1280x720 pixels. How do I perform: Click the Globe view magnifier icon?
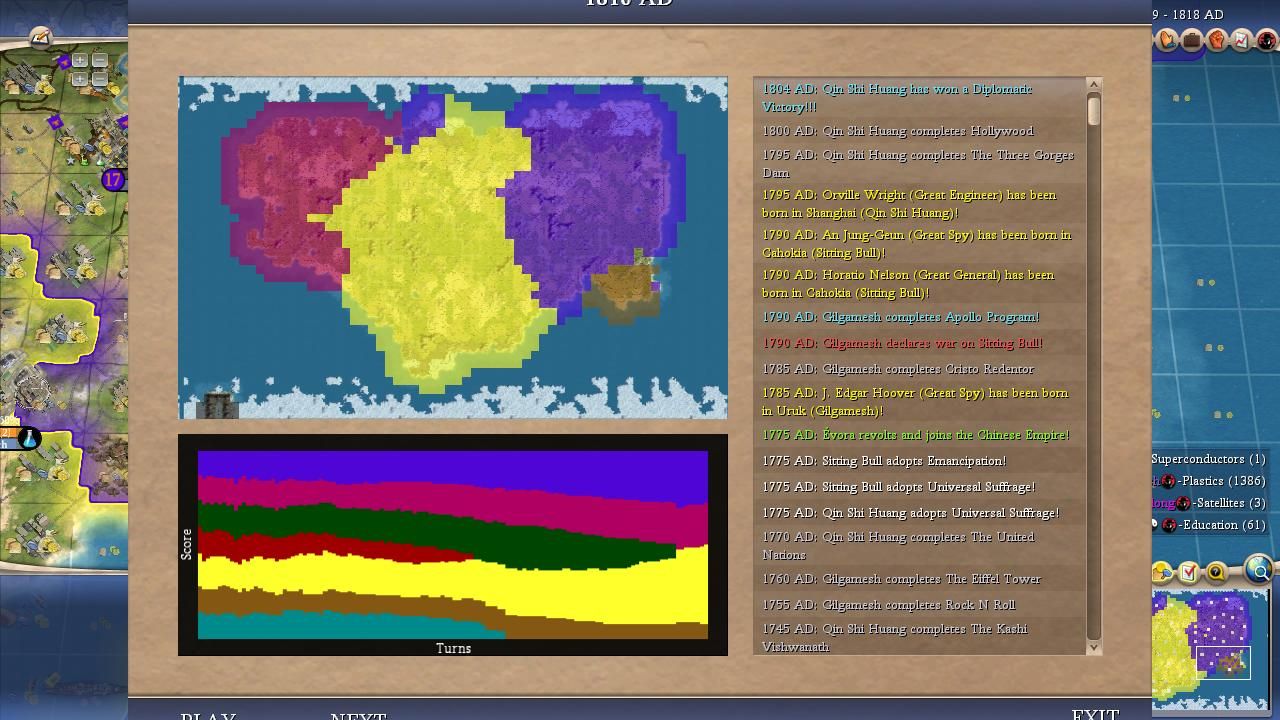1258,569
